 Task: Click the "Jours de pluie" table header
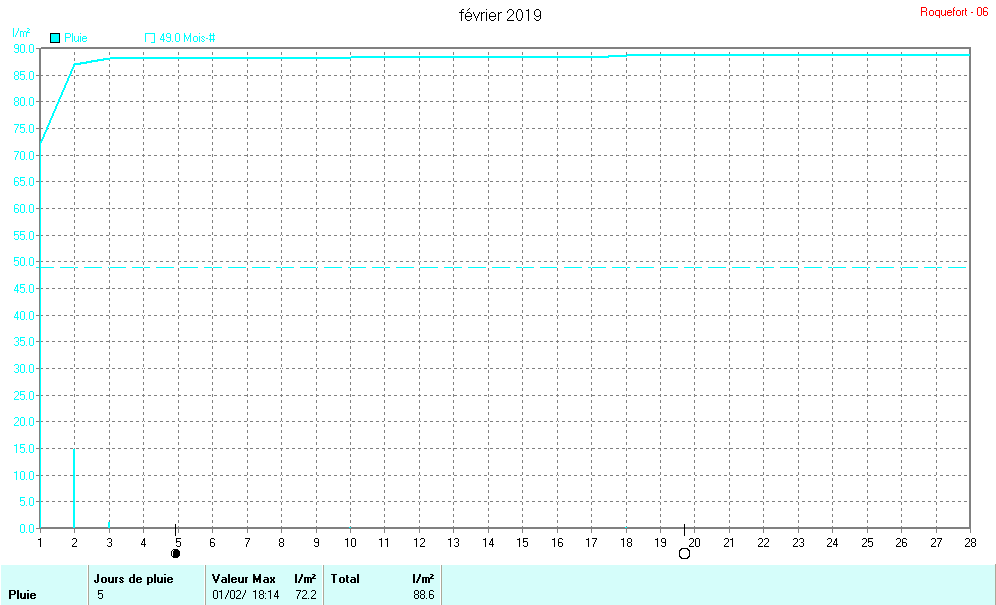coord(133,579)
